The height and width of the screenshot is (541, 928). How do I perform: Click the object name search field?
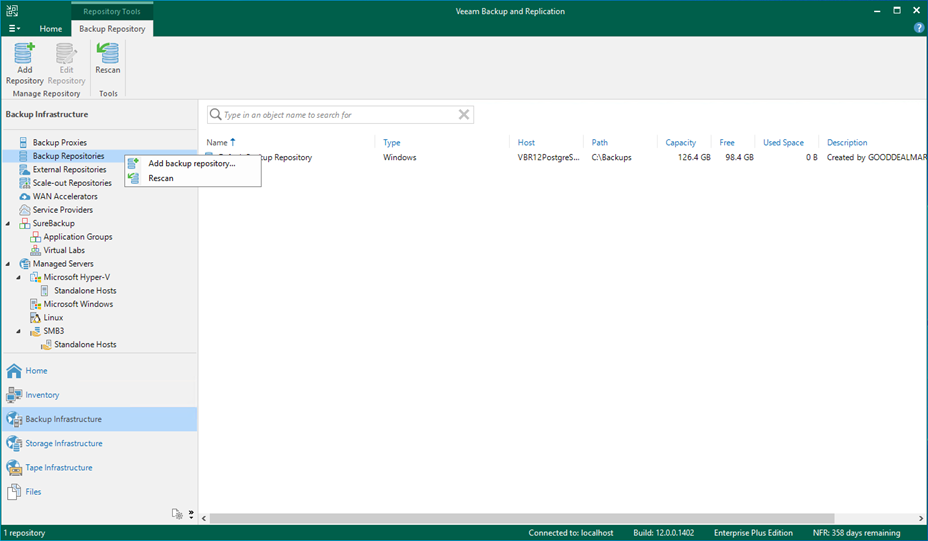coord(340,115)
